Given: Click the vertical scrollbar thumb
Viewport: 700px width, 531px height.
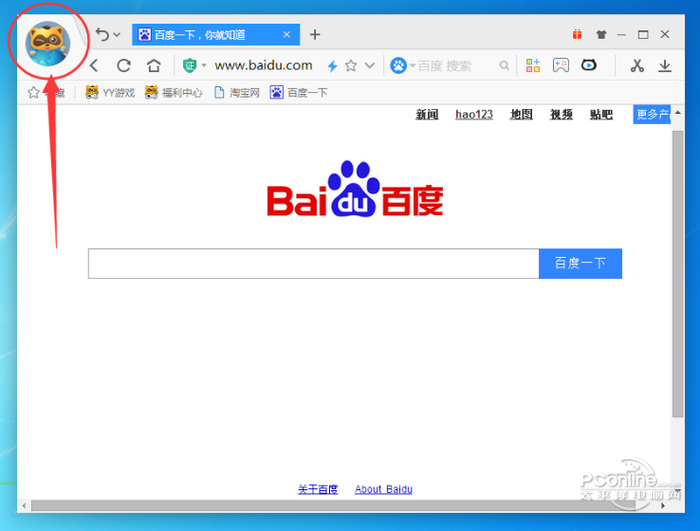Looking at the screenshot, I should tap(678, 274).
